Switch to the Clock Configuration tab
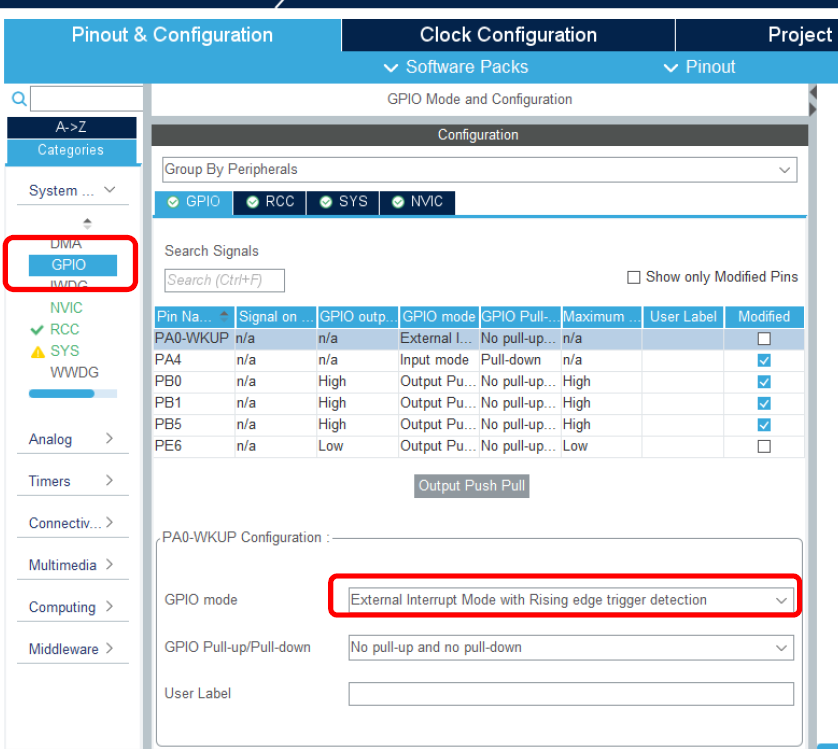838x749 pixels. [508, 35]
